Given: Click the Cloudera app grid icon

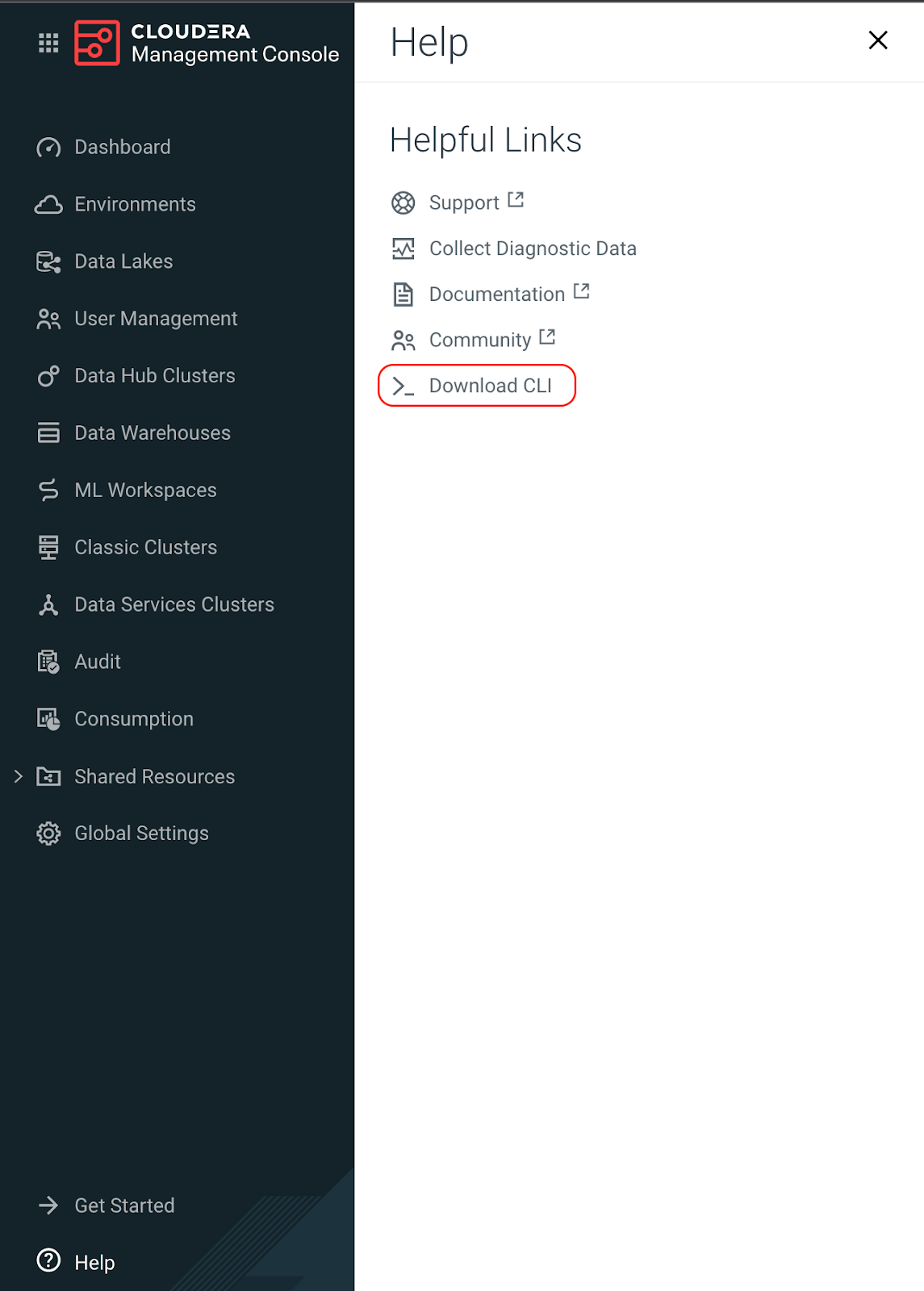Looking at the screenshot, I should (48, 42).
